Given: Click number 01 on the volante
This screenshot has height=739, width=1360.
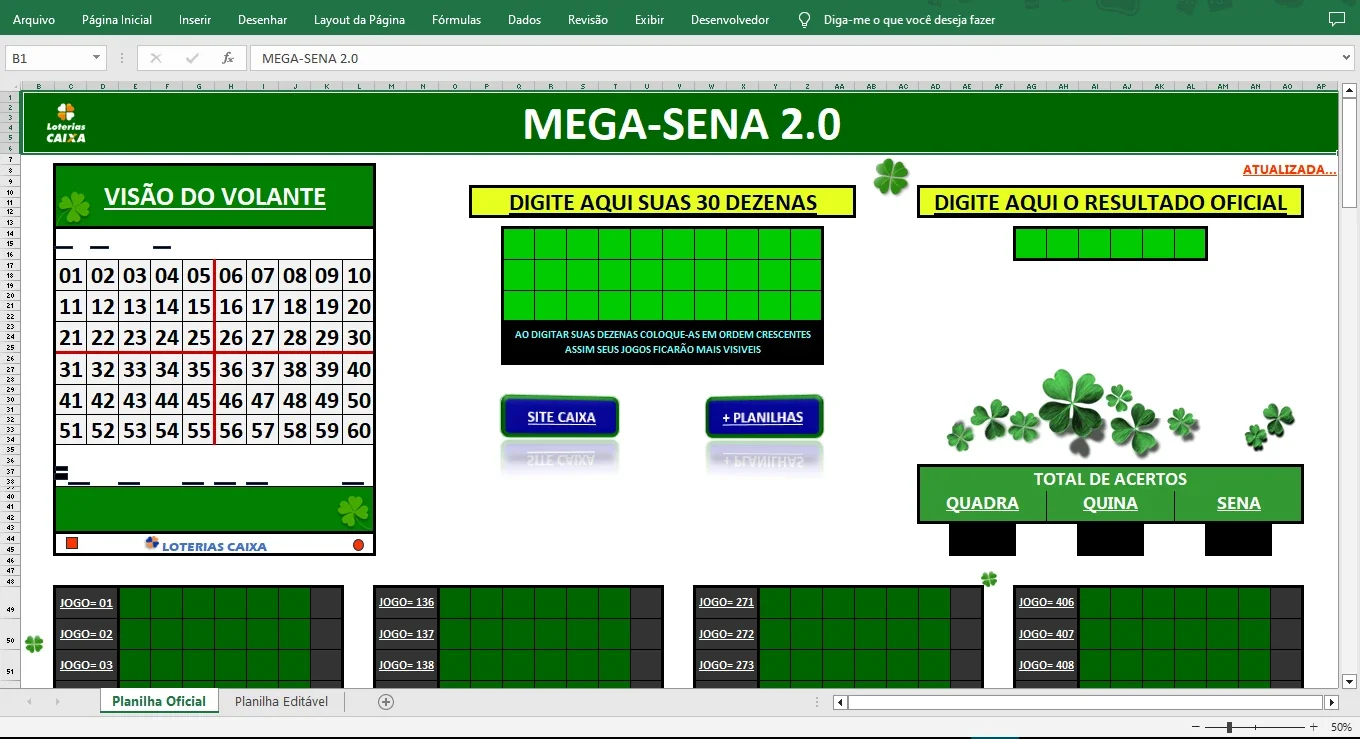Looking at the screenshot, I should tap(71, 276).
